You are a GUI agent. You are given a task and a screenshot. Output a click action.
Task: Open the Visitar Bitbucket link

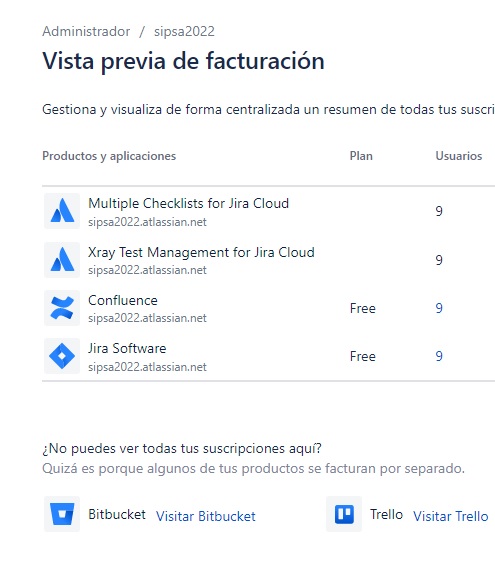(x=206, y=516)
